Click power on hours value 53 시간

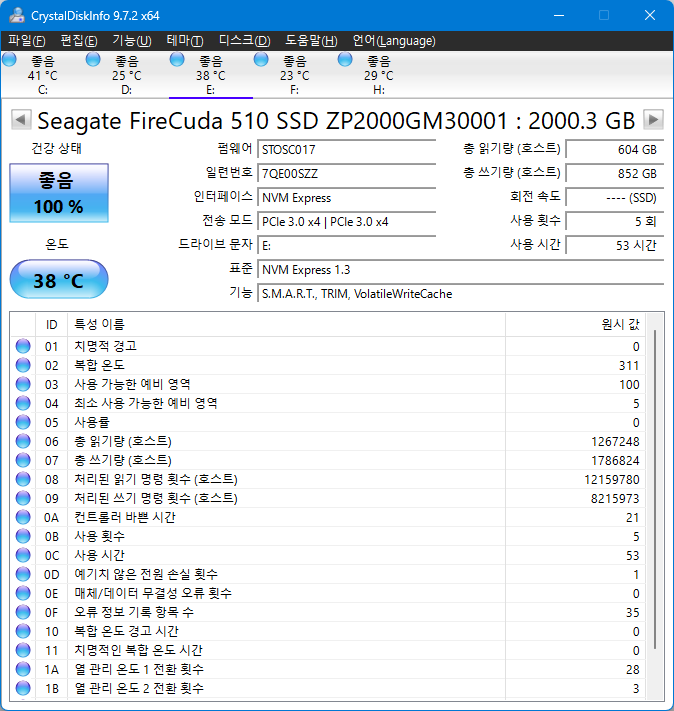click(615, 246)
